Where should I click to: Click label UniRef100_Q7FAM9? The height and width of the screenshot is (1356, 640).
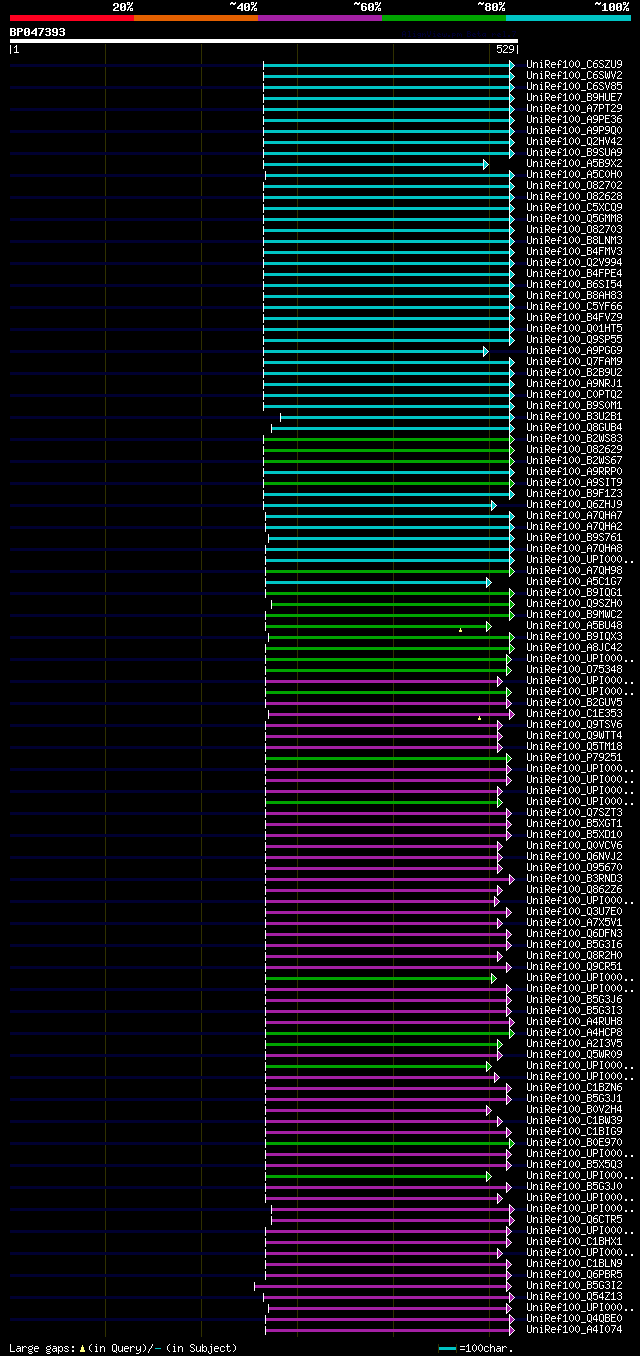point(574,361)
